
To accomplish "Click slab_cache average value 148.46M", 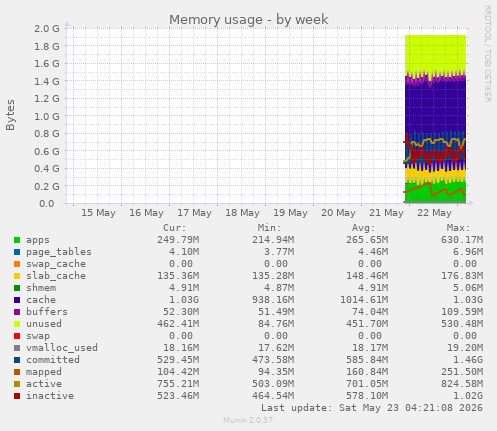I will pos(367,276).
